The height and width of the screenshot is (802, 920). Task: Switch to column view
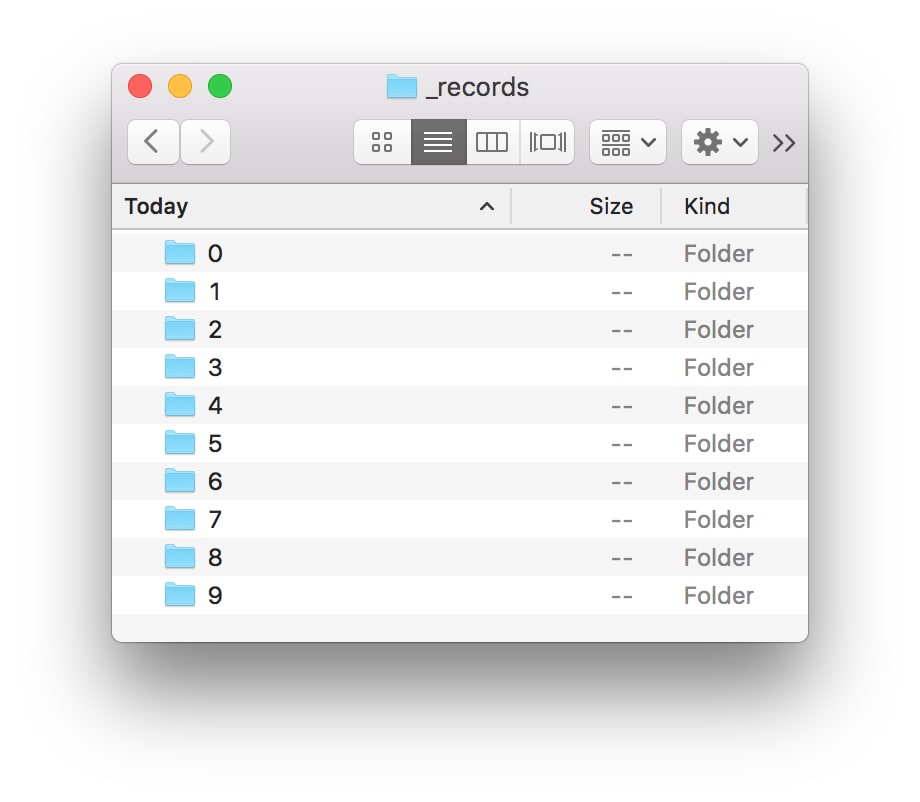point(492,142)
